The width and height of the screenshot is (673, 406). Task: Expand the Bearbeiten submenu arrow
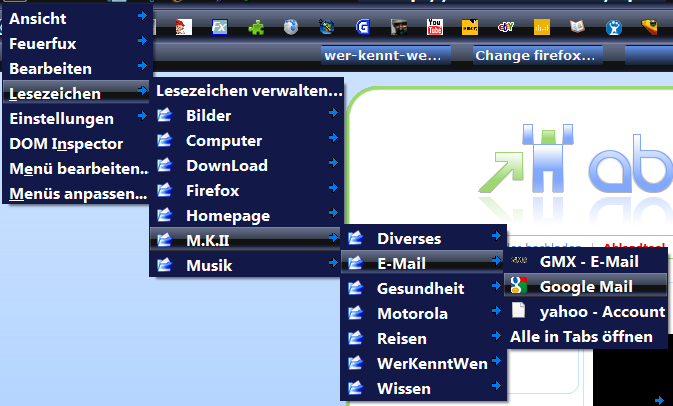click(x=142, y=66)
